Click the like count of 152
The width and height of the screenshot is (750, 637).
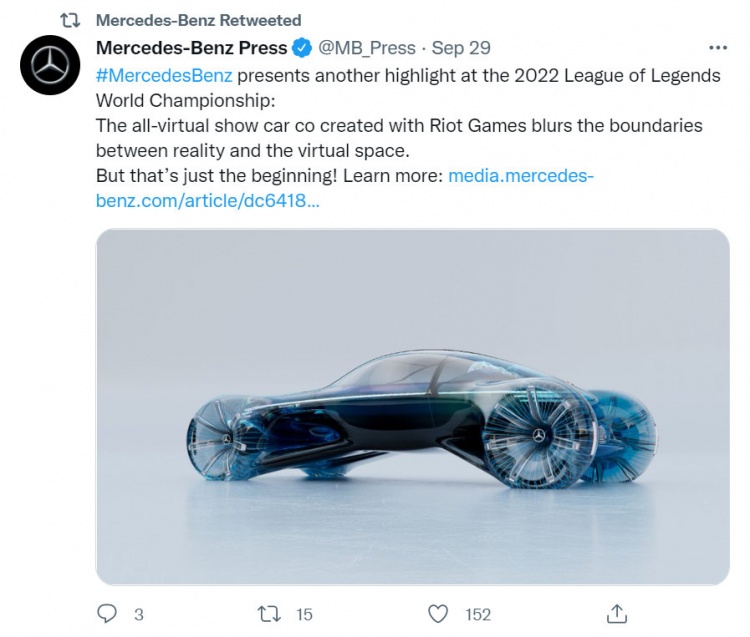(476, 614)
